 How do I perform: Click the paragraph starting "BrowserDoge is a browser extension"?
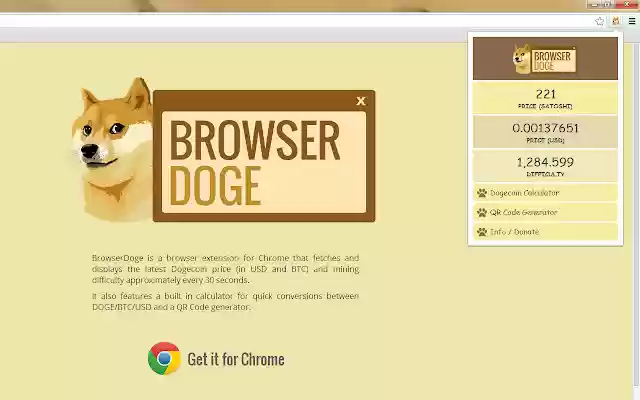point(225,269)
